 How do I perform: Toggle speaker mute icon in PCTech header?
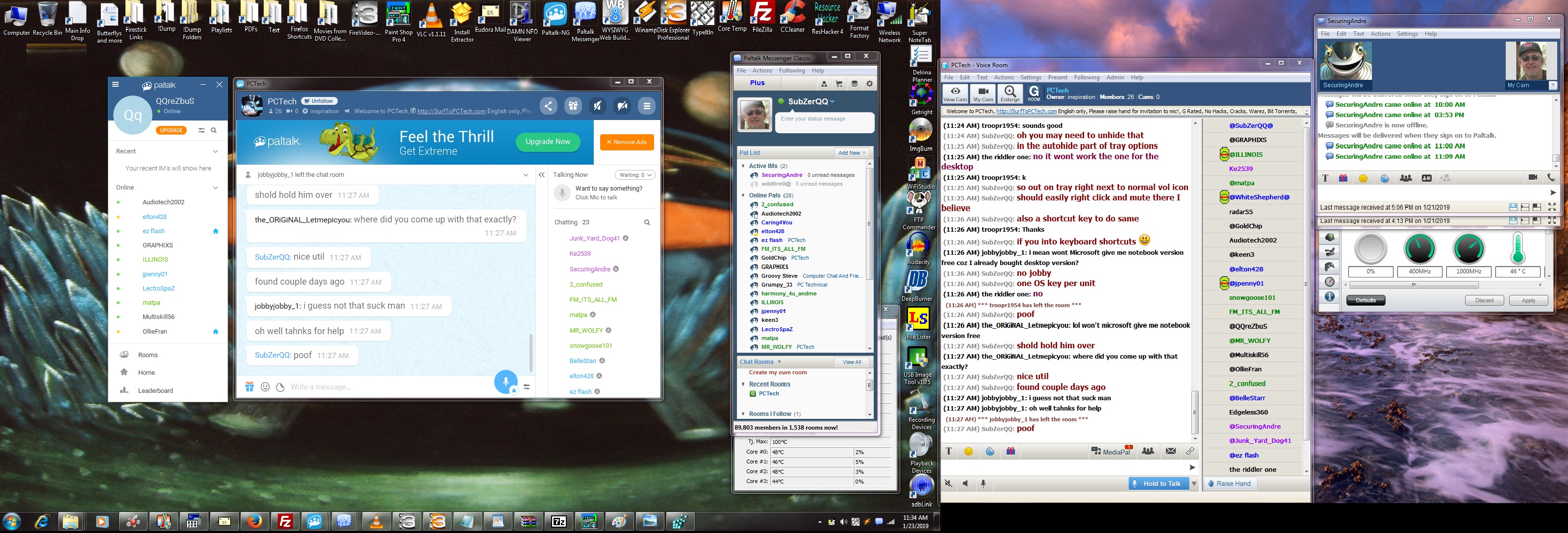[598, 106]
